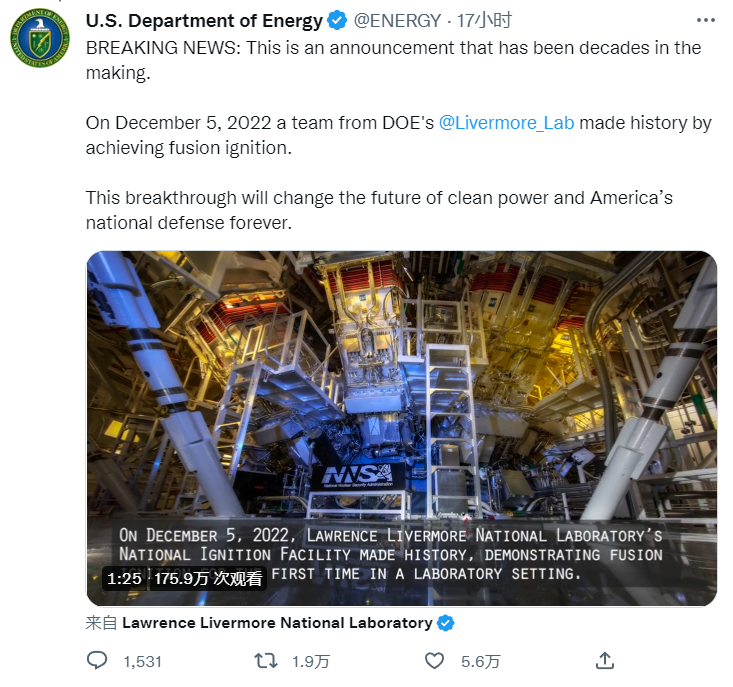Click the reply speech bubble icon
733x687 pixels.
(98, 661)
